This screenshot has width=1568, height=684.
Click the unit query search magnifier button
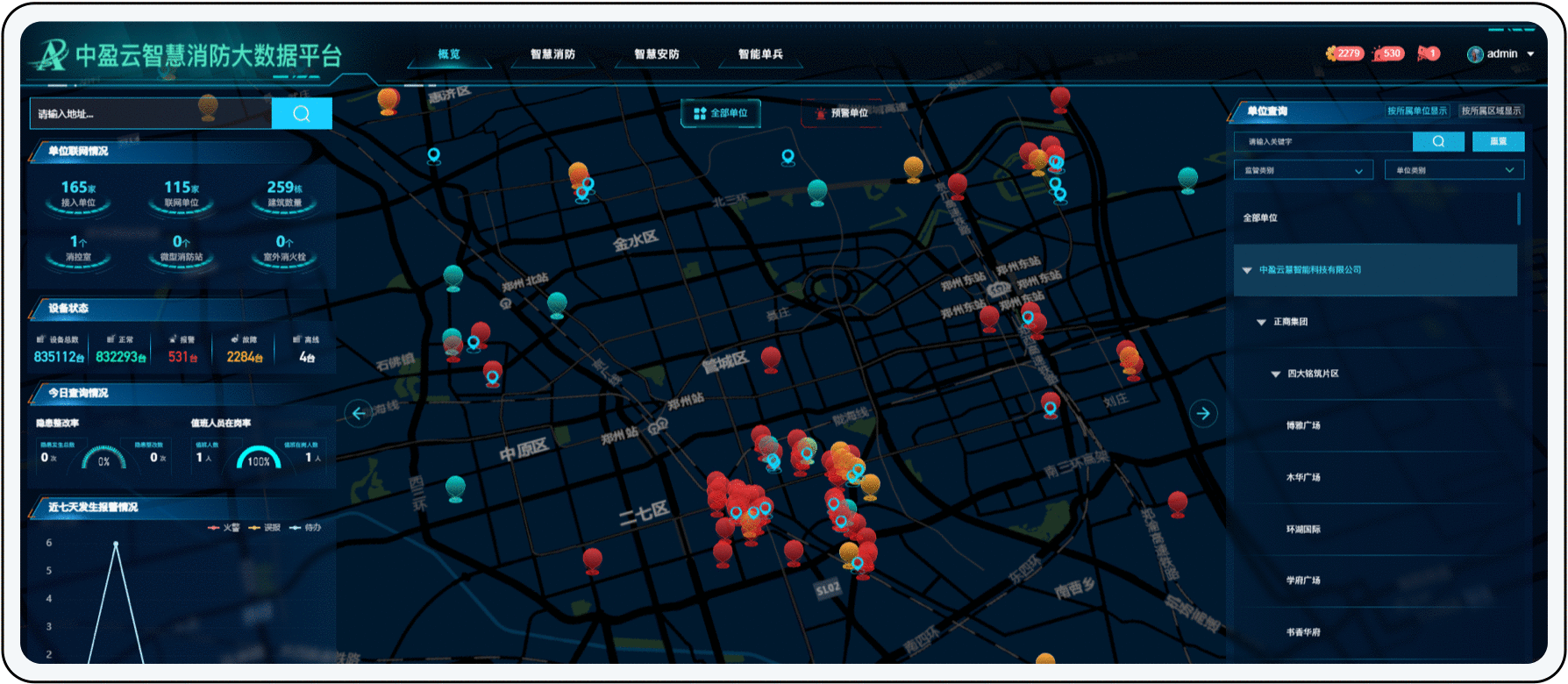[x=1438, y=141]
